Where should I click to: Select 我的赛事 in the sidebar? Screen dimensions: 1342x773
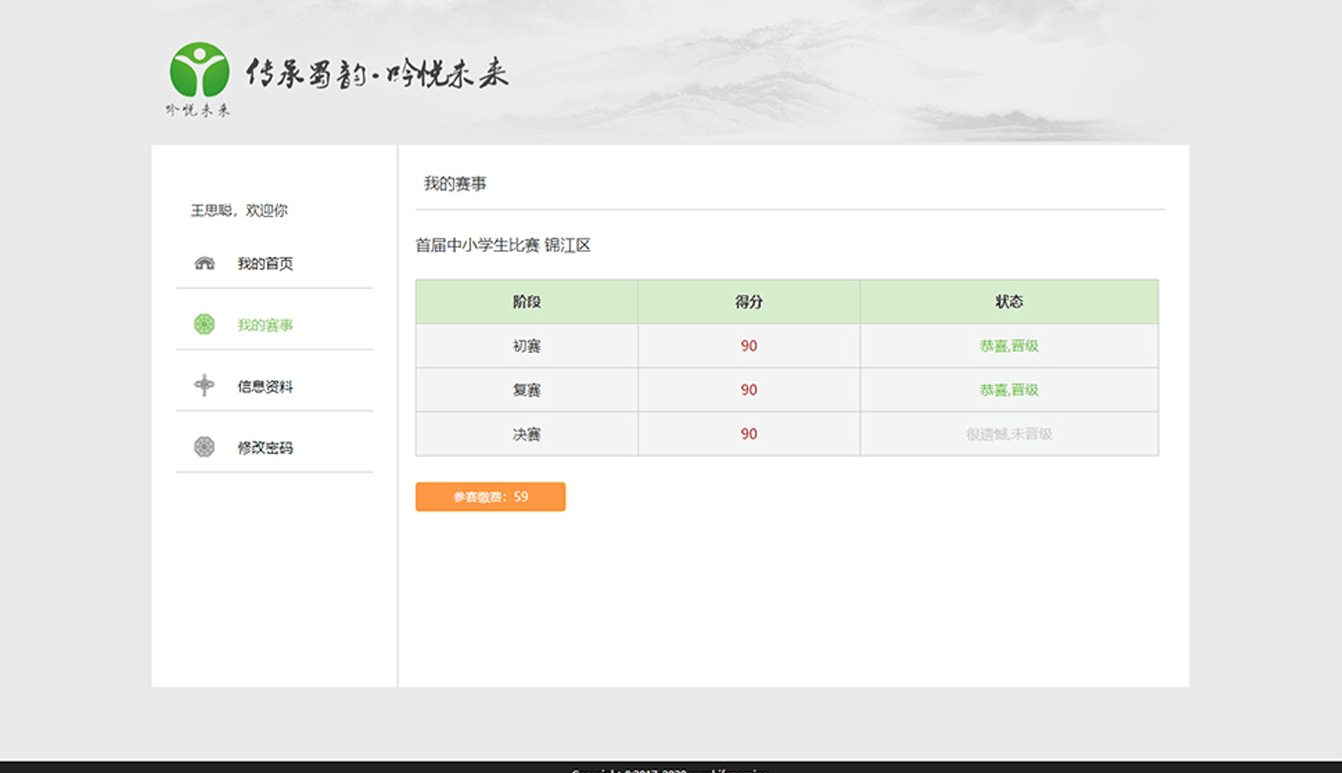pyautogui.click(x=265, y=325)
